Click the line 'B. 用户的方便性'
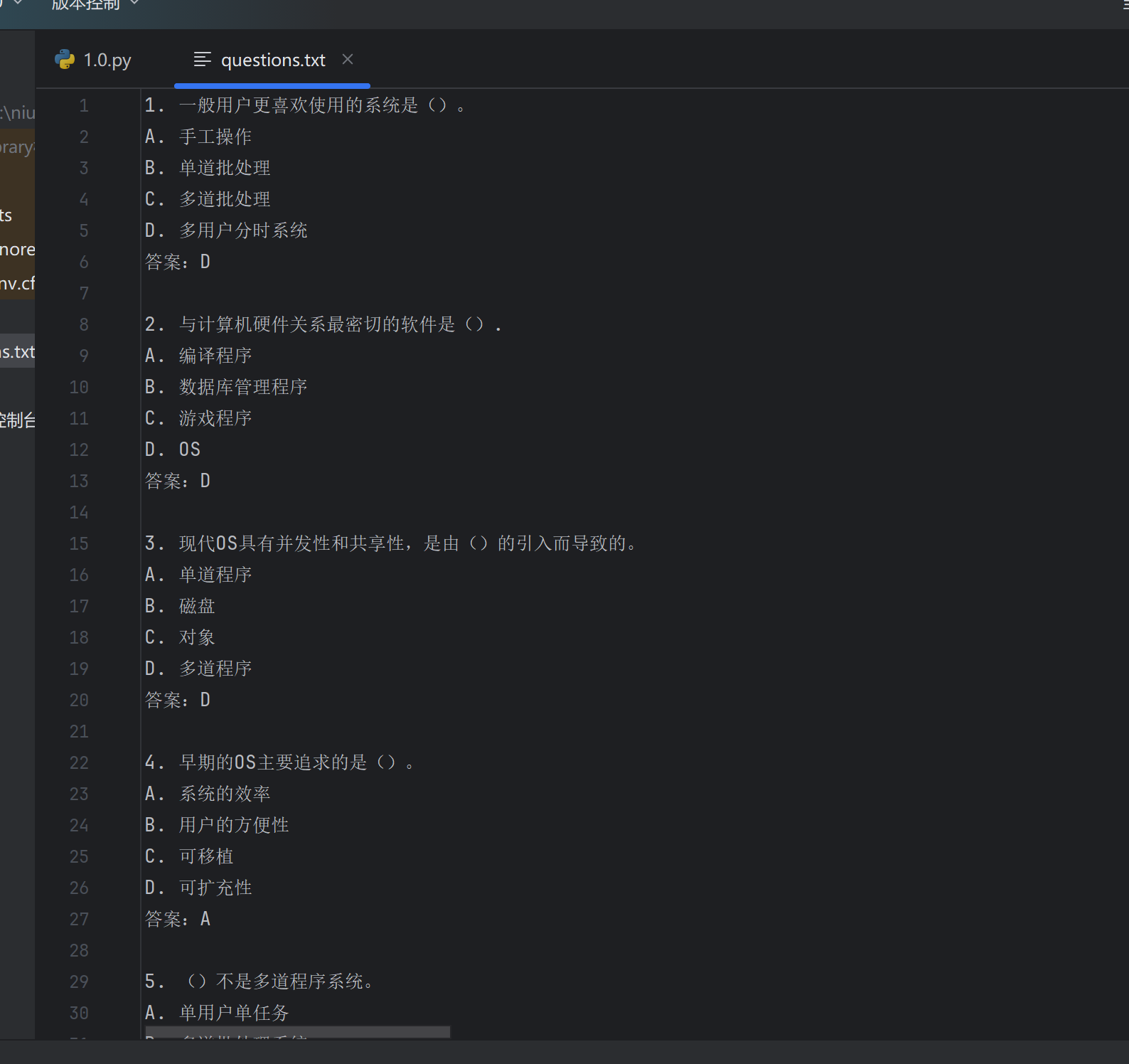Screen dimensions: 1129x1064 pos(216,825)
